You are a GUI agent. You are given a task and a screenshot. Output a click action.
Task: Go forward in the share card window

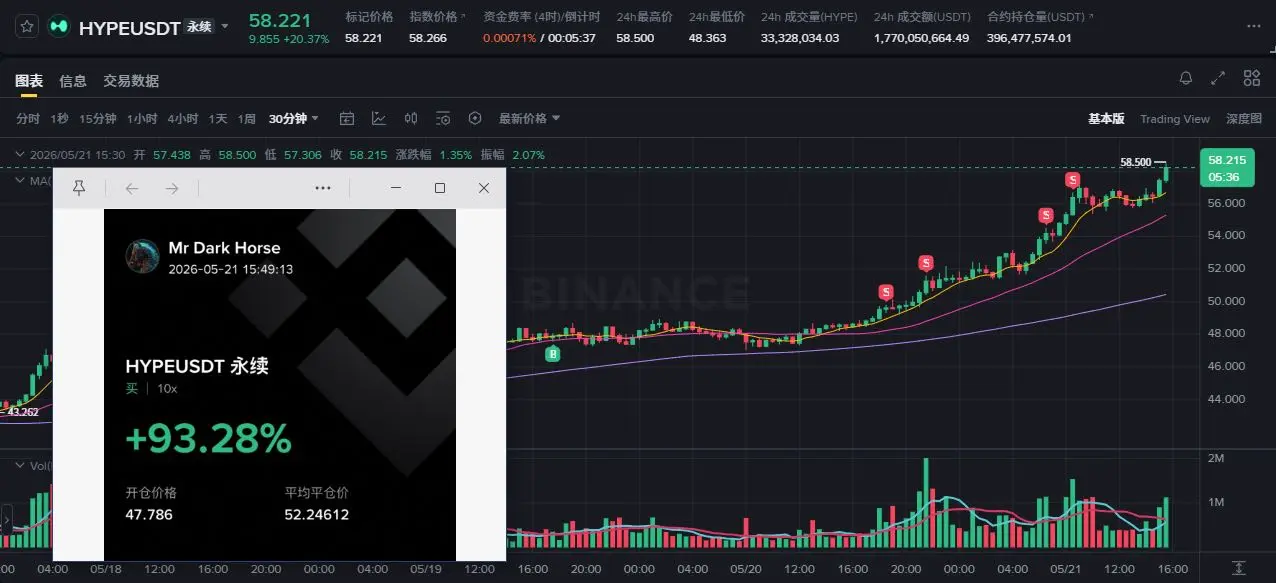(172, 188)
